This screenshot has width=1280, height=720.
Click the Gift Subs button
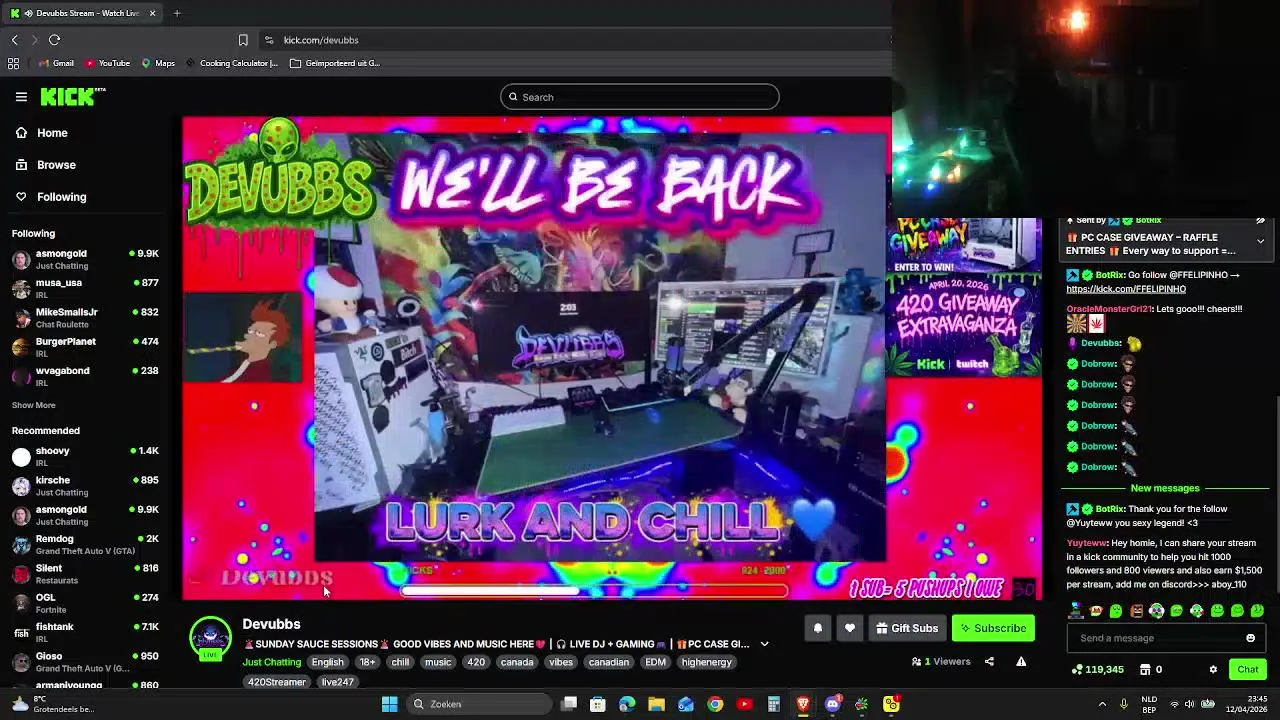(x=907, y=628)
